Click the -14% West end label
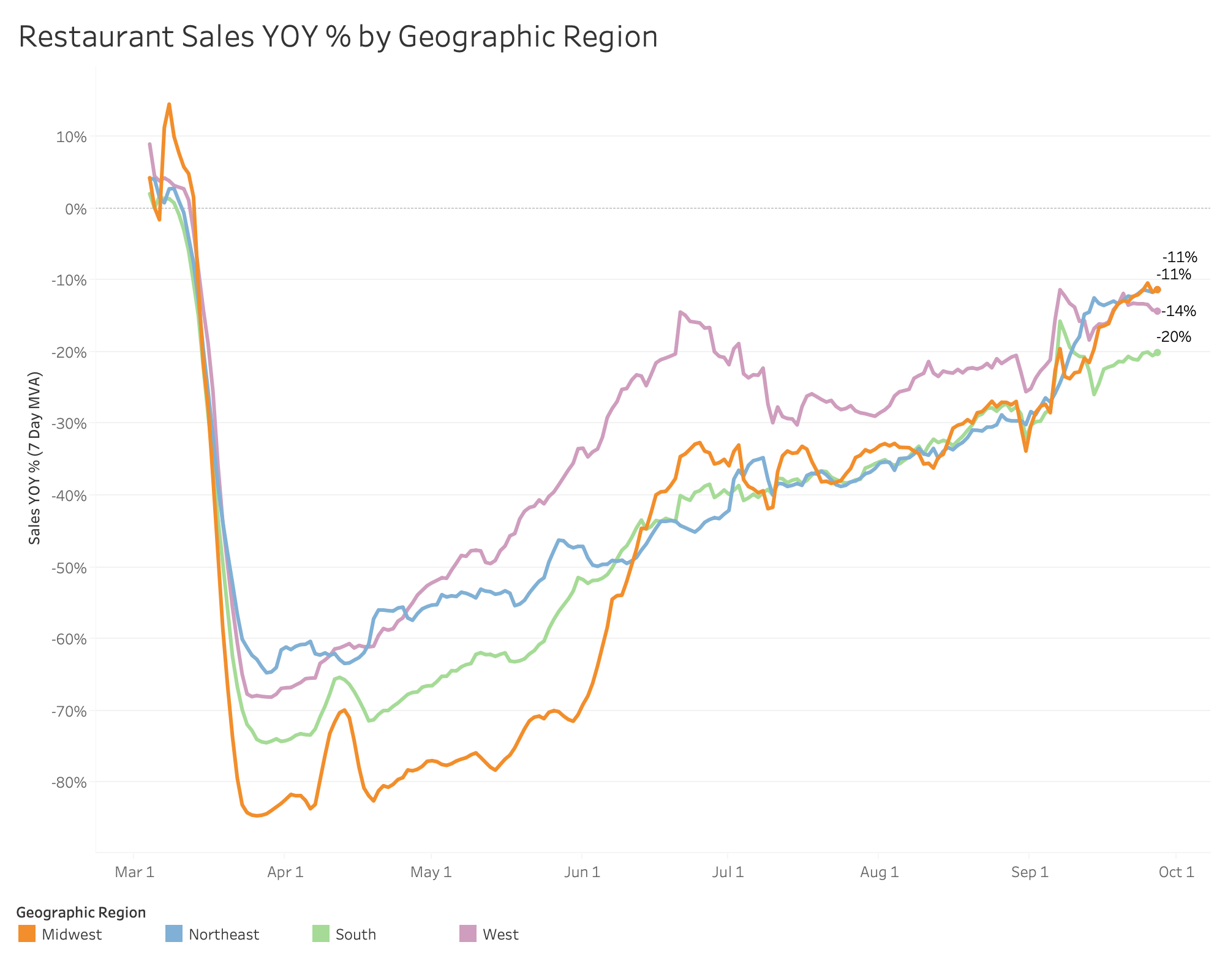1225x980 pixels. tap(1178, 311)
